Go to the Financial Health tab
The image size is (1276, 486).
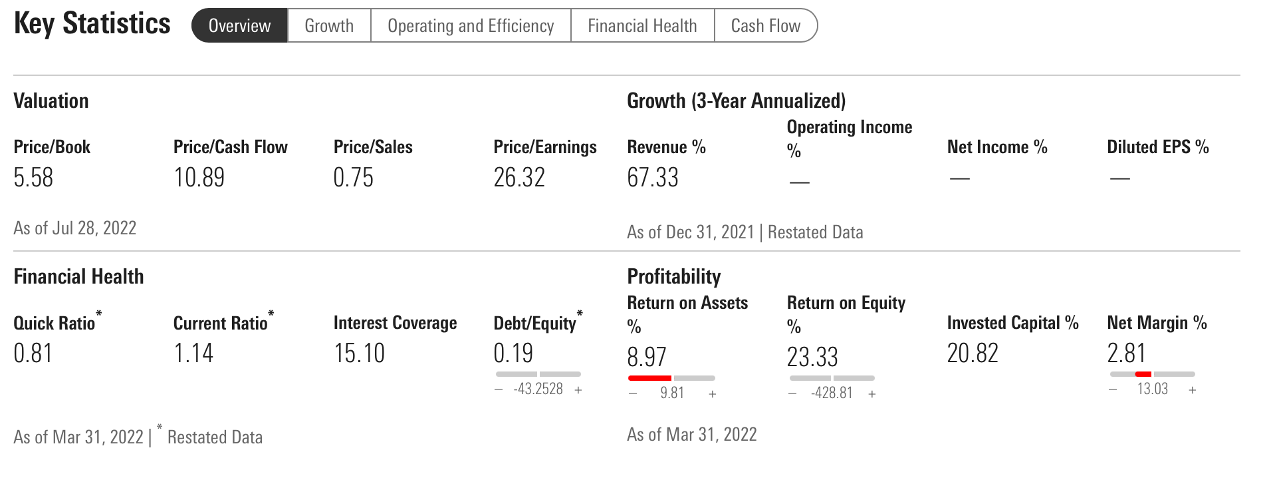click(642, 26)
